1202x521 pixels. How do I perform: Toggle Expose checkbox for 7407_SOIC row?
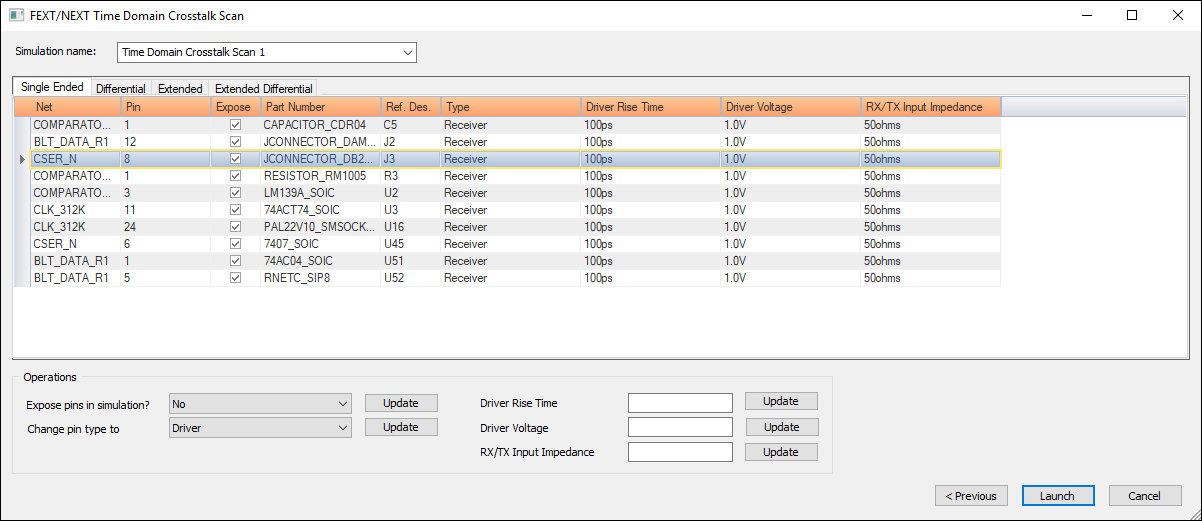pyautogui.click(x=236, y=244)
